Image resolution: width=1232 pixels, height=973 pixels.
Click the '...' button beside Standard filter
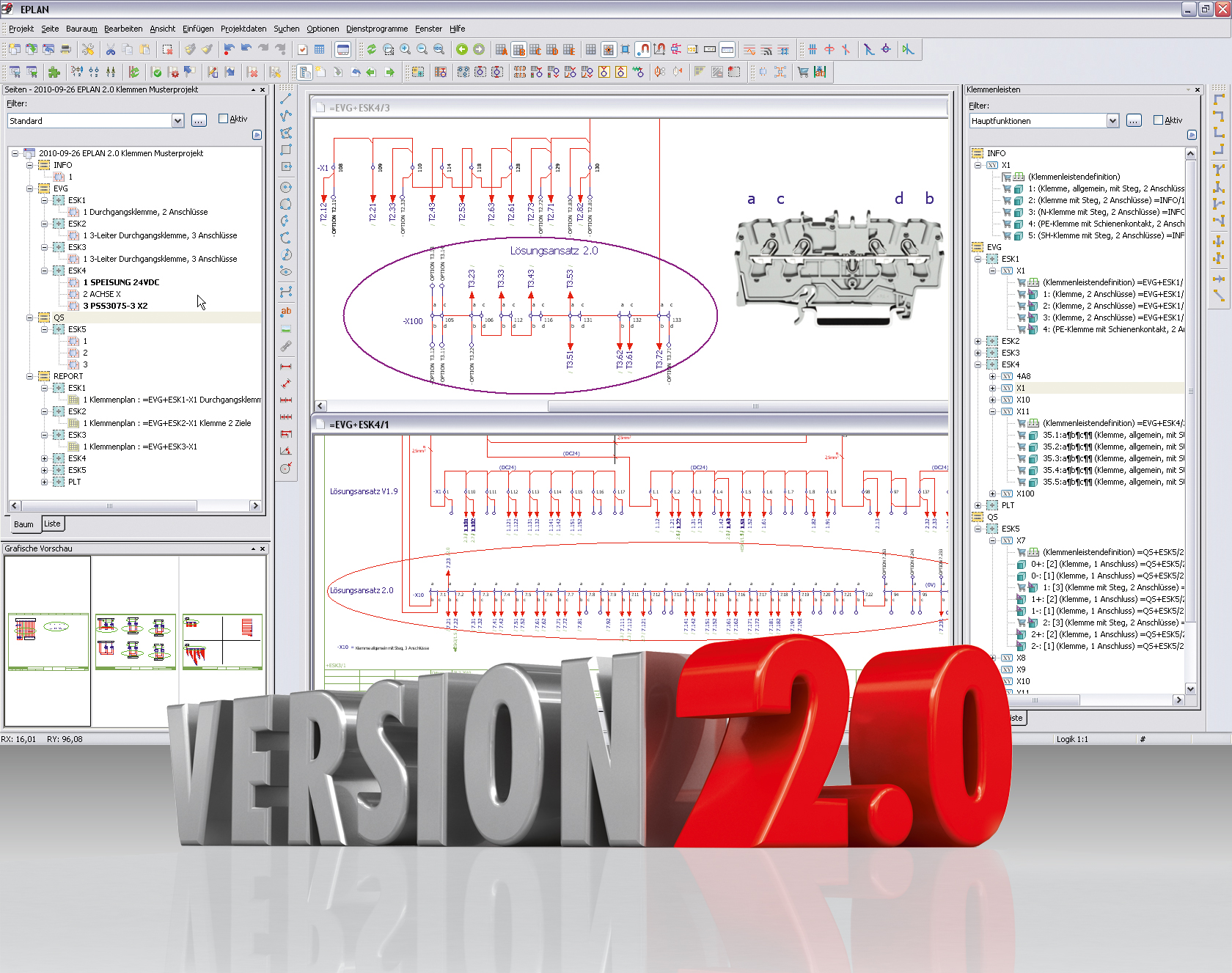point(199,121)
